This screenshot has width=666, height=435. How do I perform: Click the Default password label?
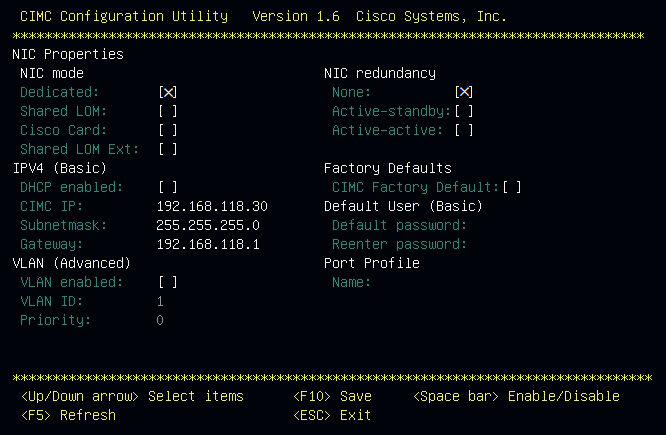point(399,226)
